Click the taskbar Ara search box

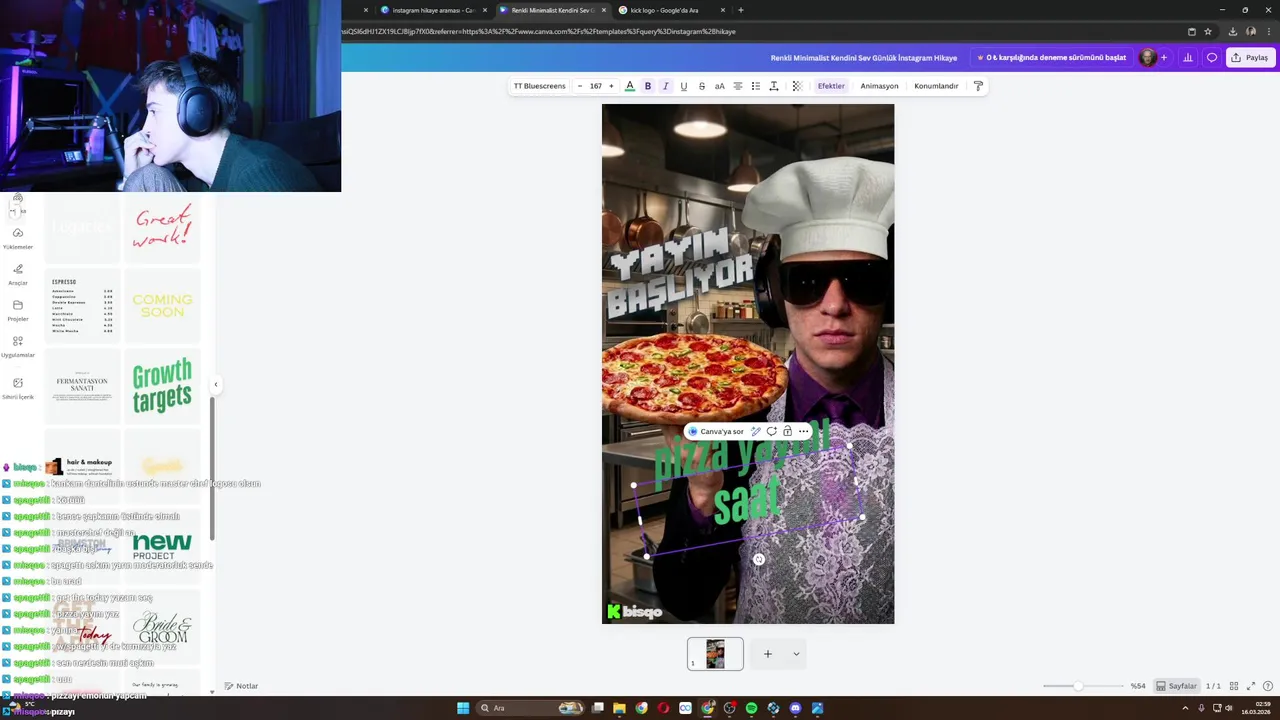coord(530,708)
